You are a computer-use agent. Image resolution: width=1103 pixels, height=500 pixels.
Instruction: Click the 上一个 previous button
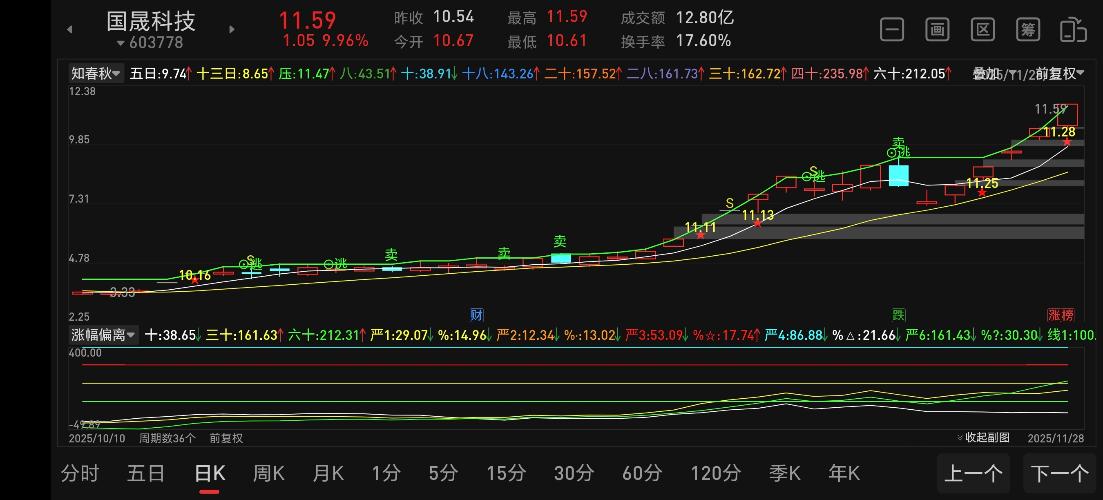tap(973, 473)
